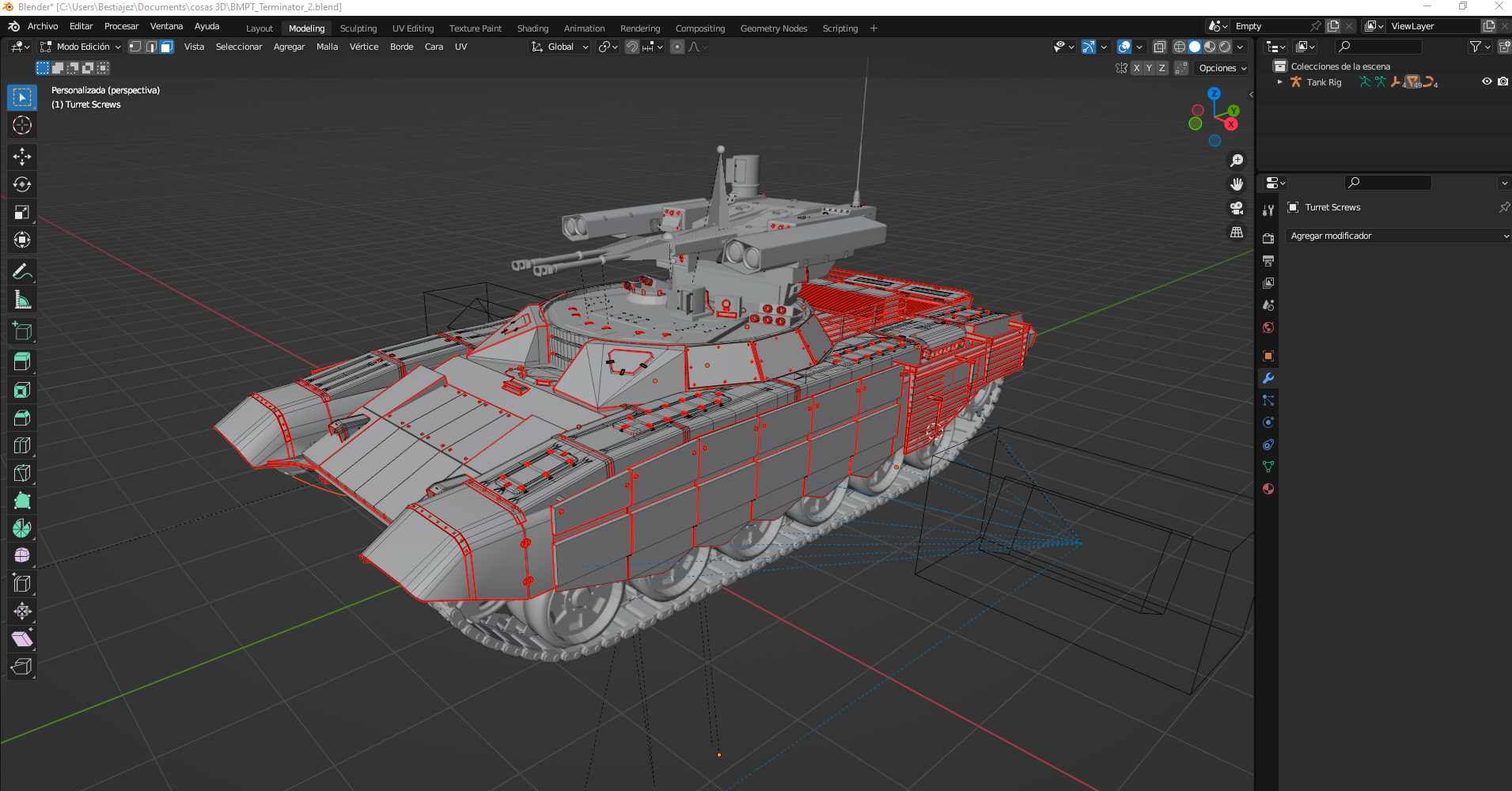Open the Modifiers wrench properties tab
Viewport: 1512px width, 791px height.
1268,378
